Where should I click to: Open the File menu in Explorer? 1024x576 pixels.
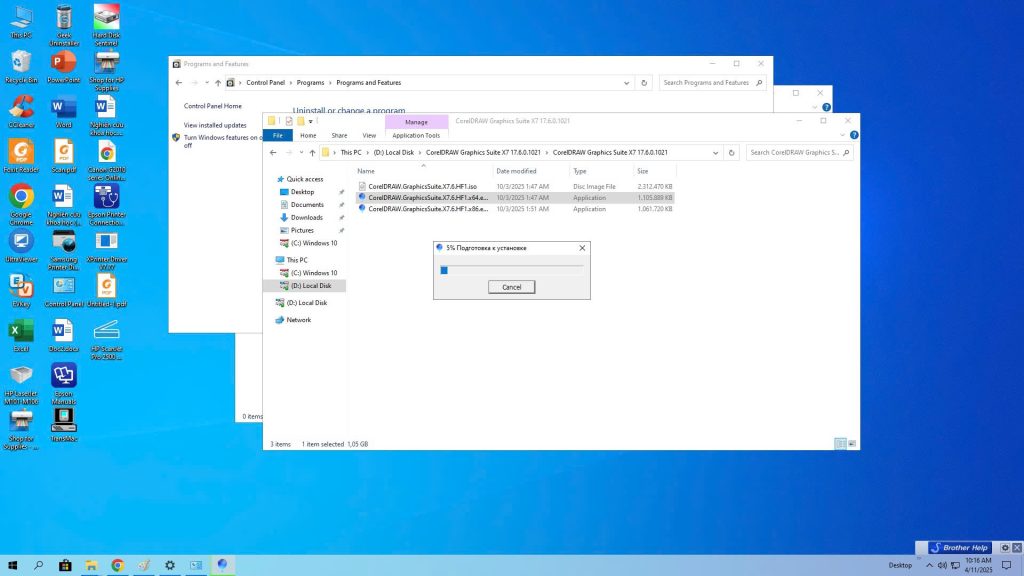(278, 135)
